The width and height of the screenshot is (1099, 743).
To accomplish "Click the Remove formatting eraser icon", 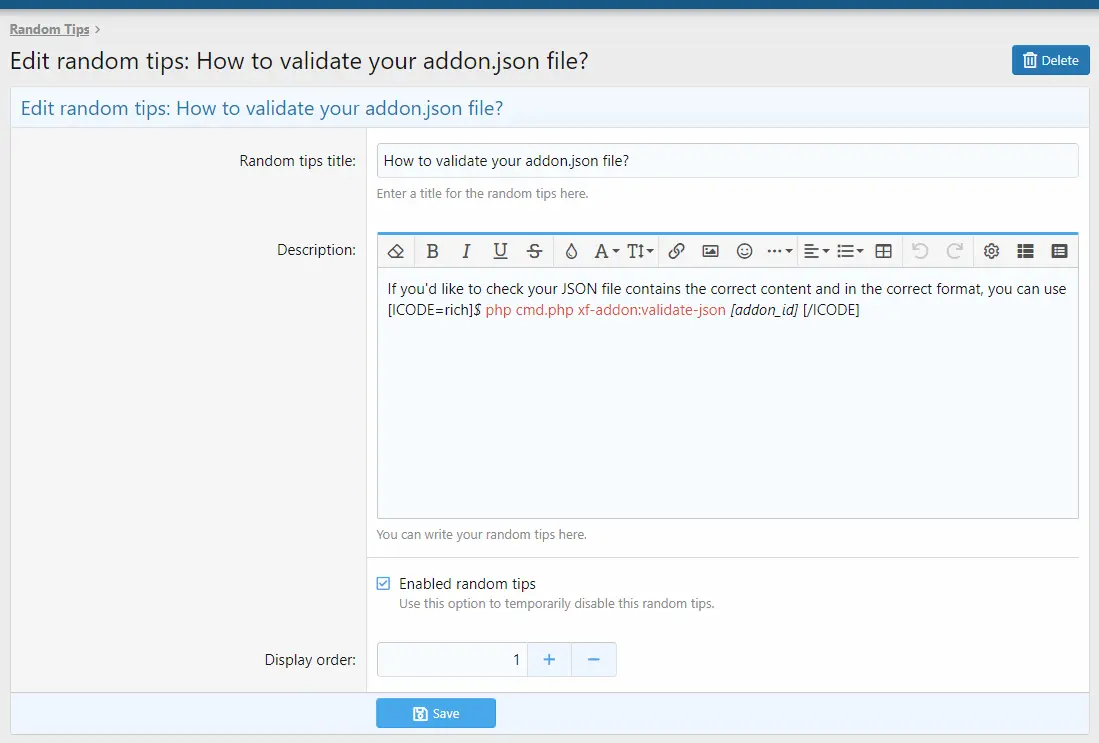I will point(396,251).
